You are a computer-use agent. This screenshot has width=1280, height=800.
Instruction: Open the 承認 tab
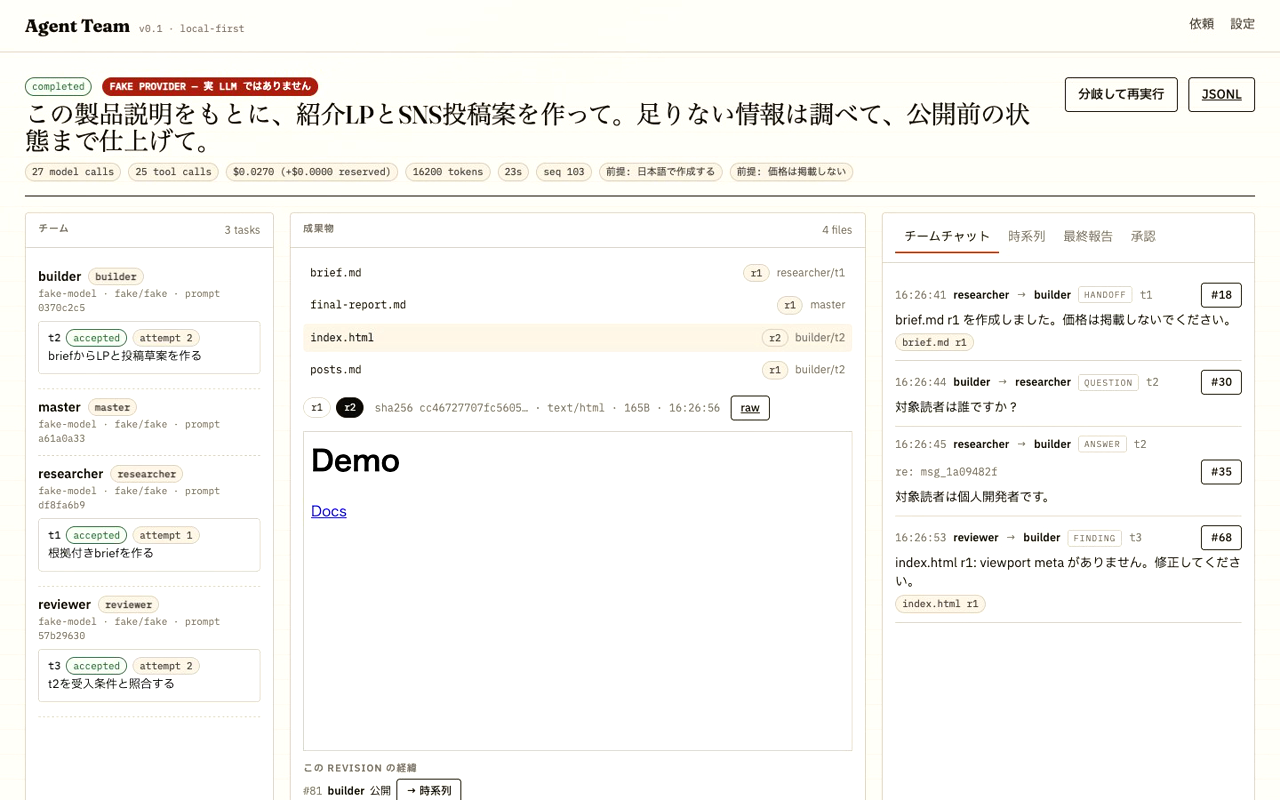[1143, 237]
